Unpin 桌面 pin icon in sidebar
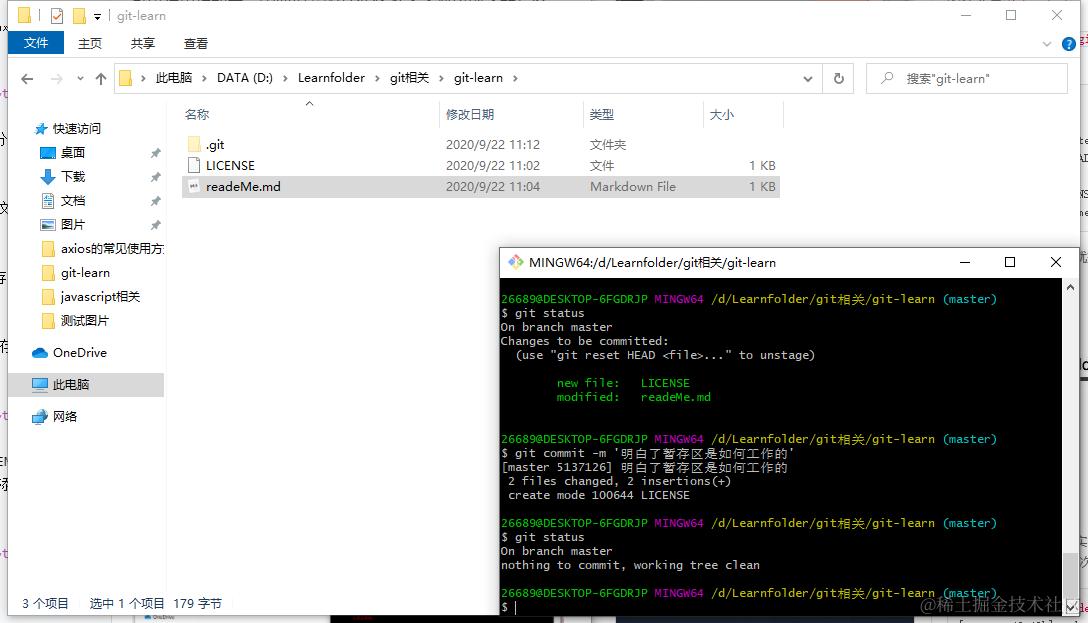The width and height of the screenshot is (1088, 623). tap(155, 153)
